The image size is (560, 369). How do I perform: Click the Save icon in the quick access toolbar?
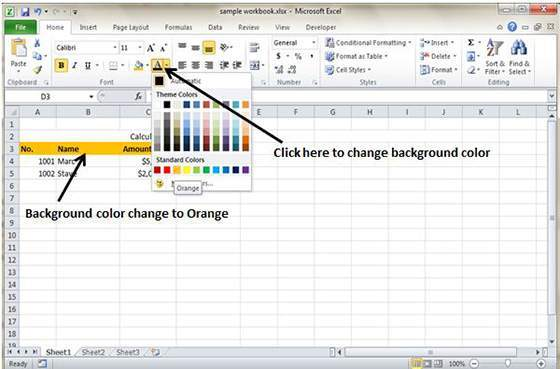point(25,12)
